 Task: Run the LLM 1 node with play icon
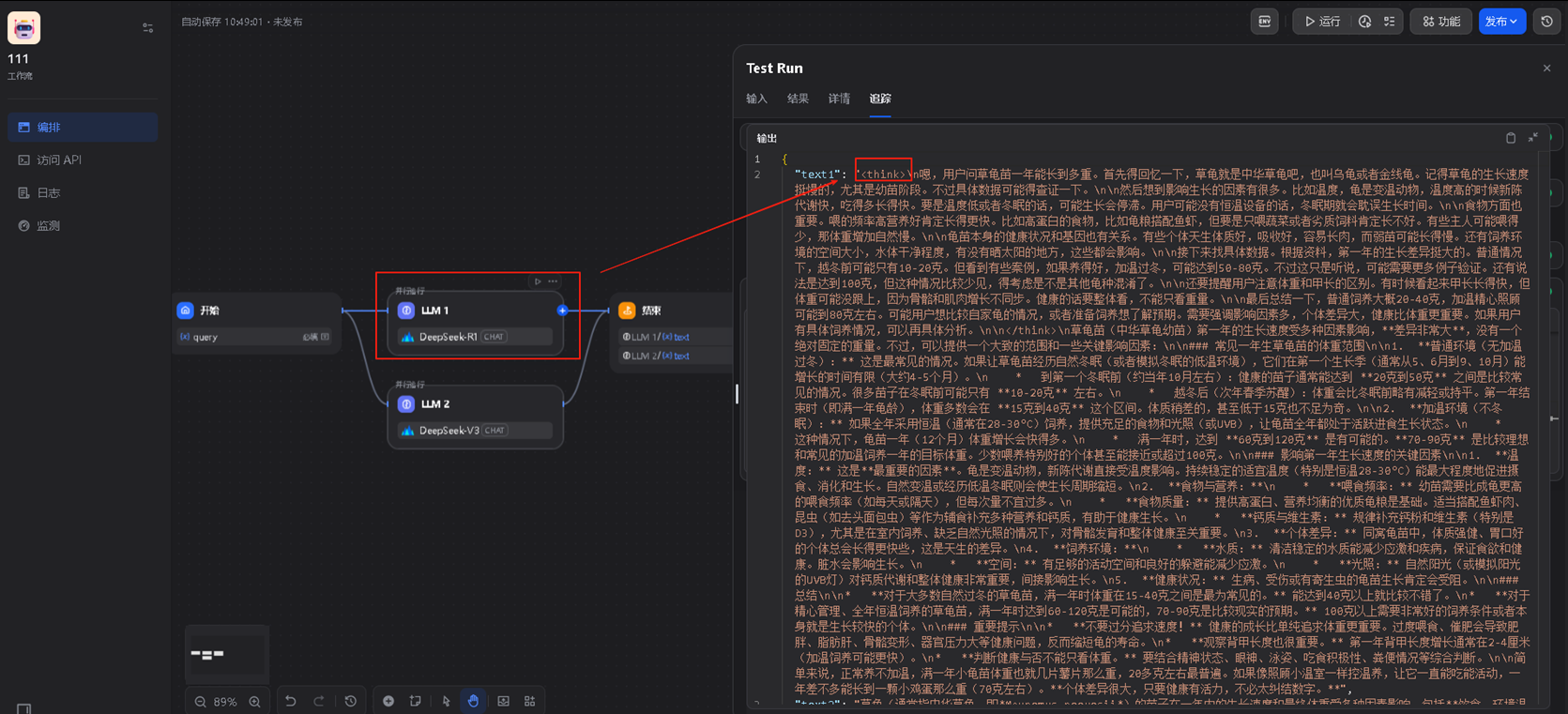point(538,281)
